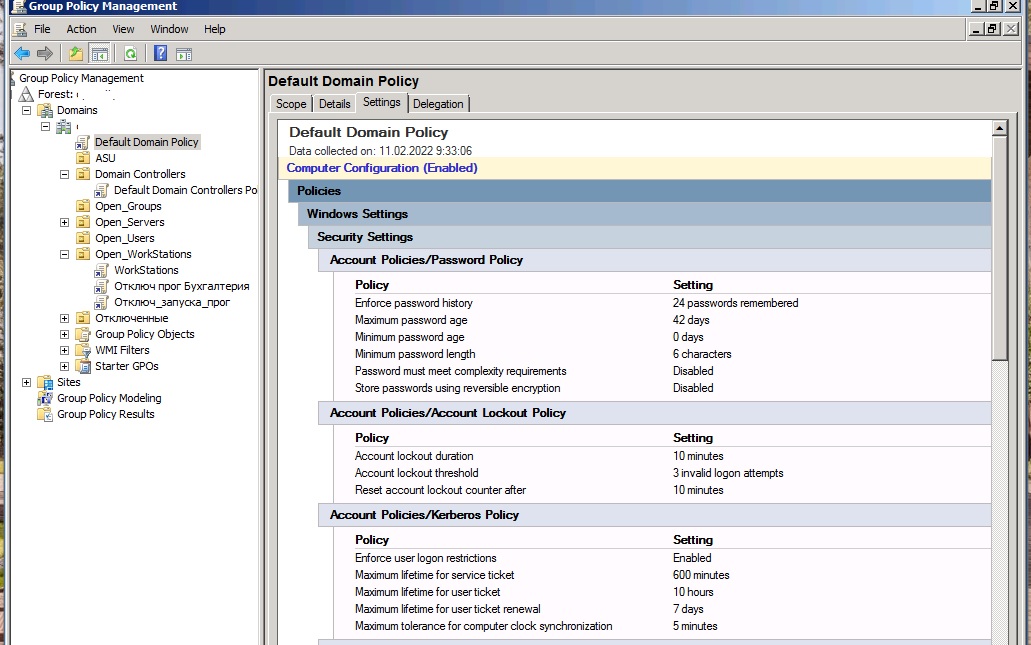This screenshot has width=1031, height=645.
Task: Switch to the Scope tab
Action: click(291, 104)
